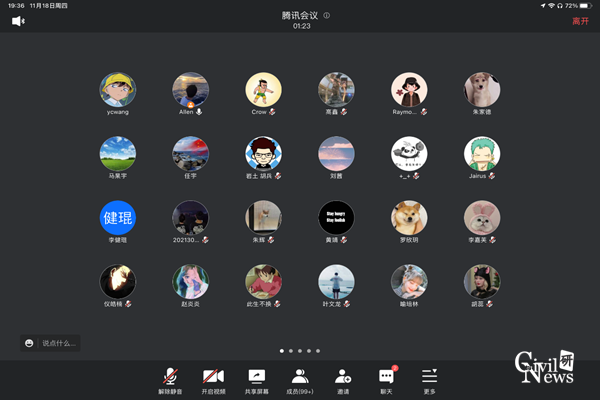This screenshot has width=600, height=400.
Task: Tap Allen's participant avatar
Action: [x=190, y=90]
